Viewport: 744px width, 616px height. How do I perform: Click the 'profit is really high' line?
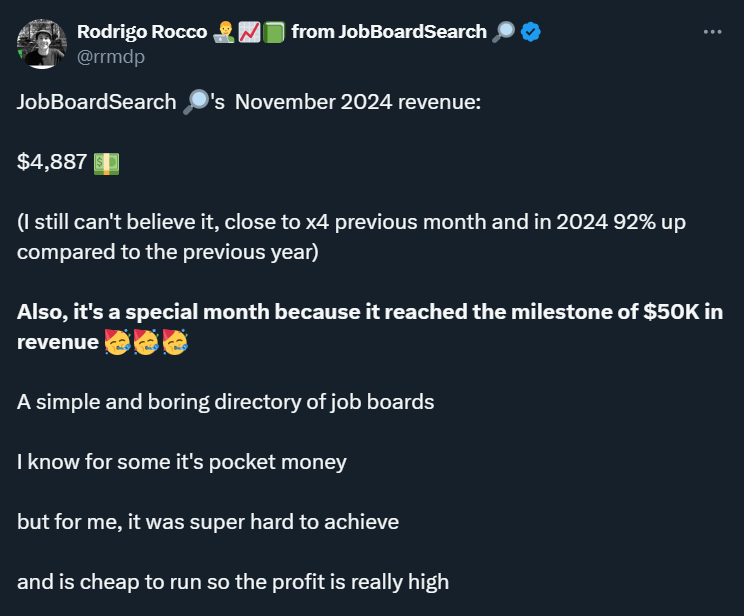[232, 581]
